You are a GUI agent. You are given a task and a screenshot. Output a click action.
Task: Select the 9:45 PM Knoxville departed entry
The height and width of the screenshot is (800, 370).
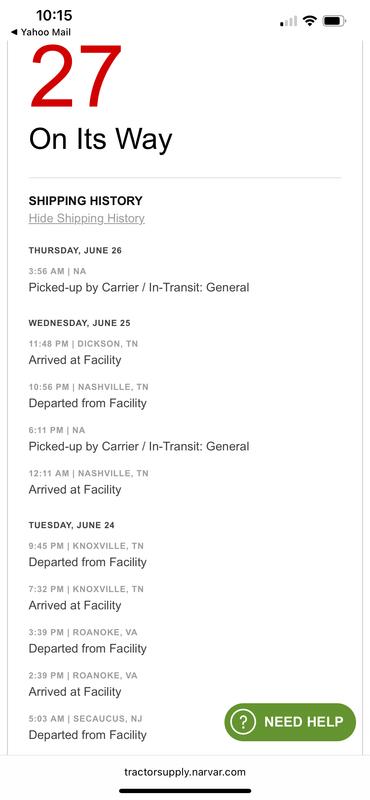pos(88,555)
